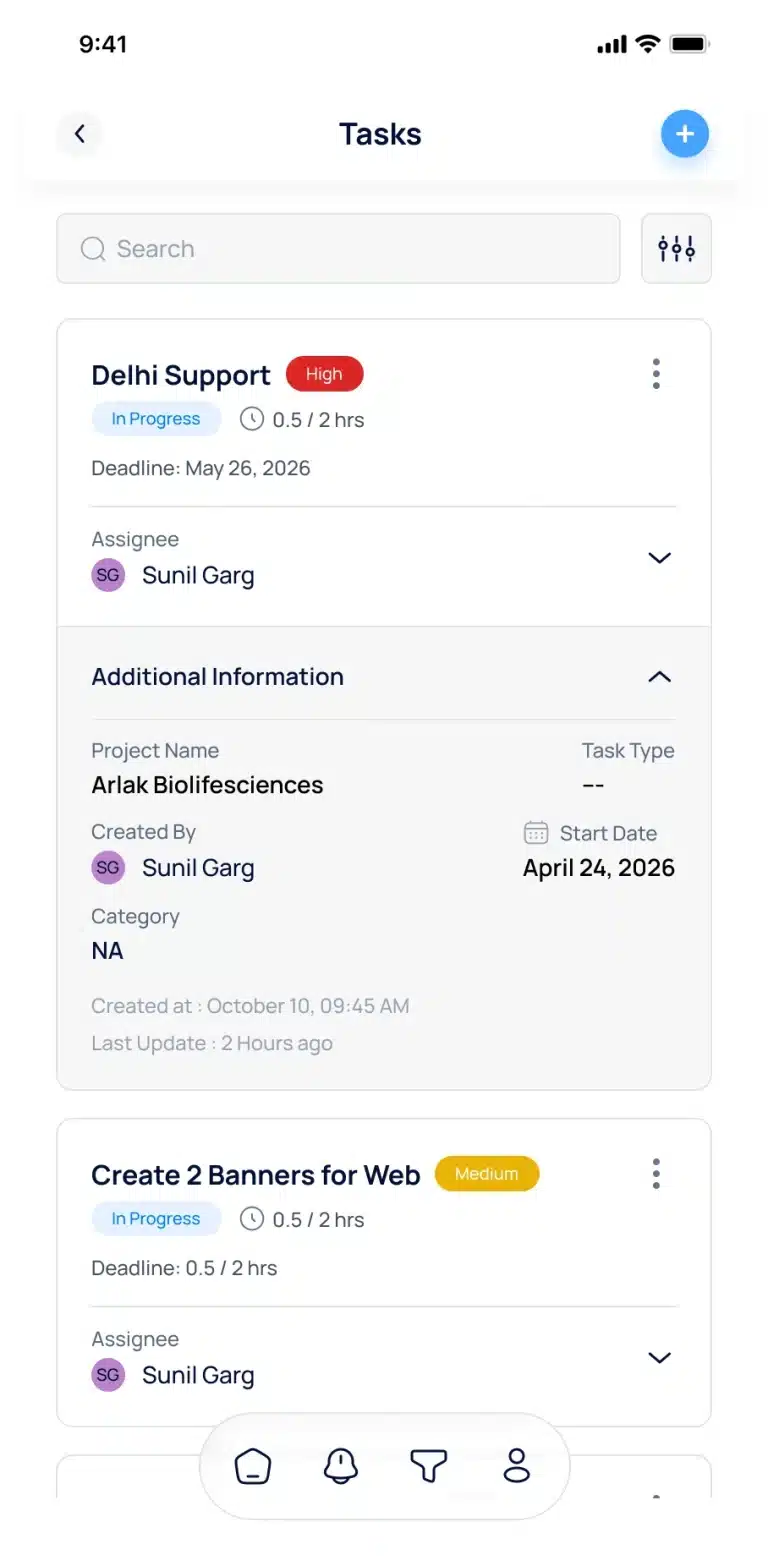The image size is (768, 1566).
Task: Click the Arlak Biolifesciences project name
Action: point(207,785)
